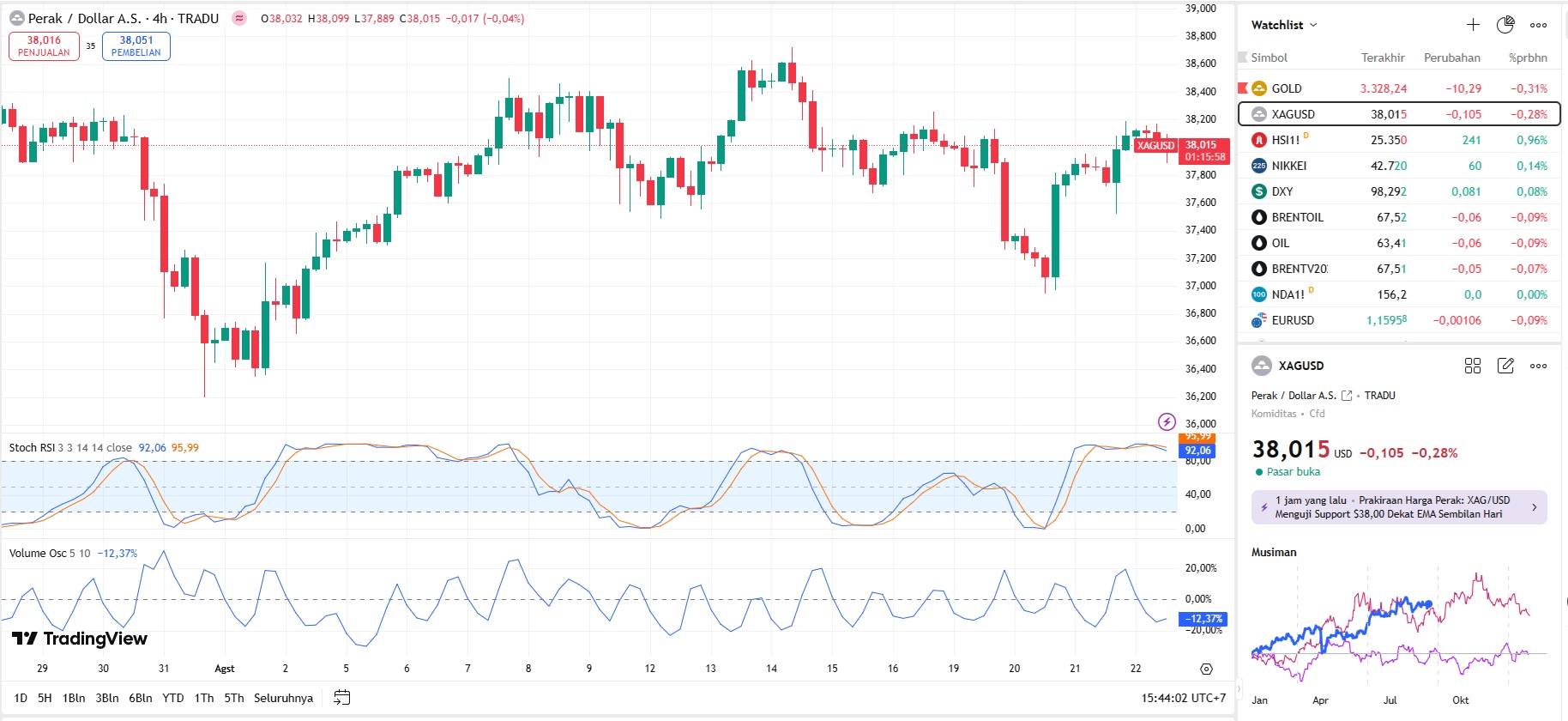
Task: Open the pie chart icon in watchlist header
Action: [x=1505, y=25]
